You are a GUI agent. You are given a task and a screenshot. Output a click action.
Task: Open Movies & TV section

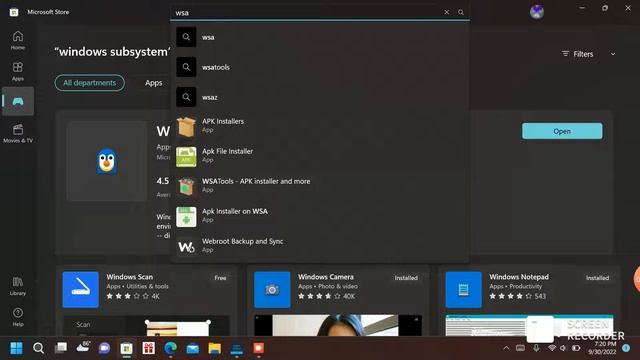(x=18, y=133)
